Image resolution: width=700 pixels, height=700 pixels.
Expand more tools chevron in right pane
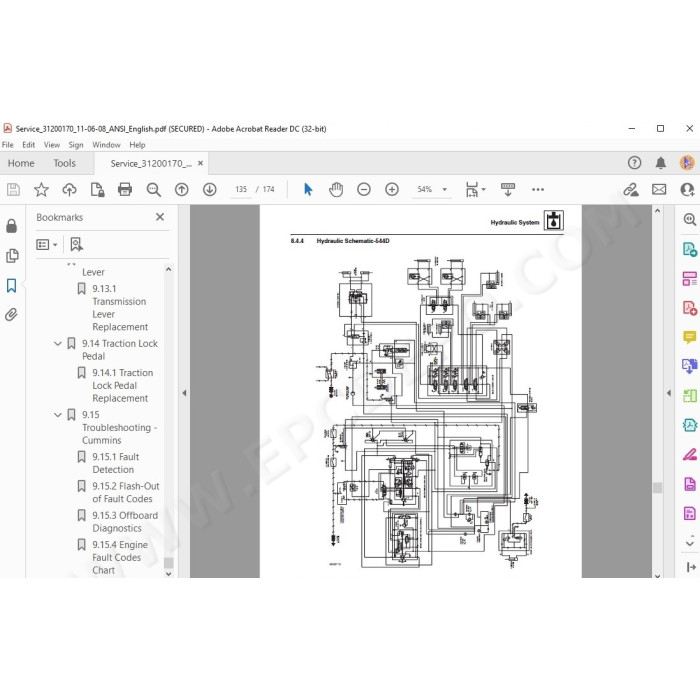click(x=690, y=543)
